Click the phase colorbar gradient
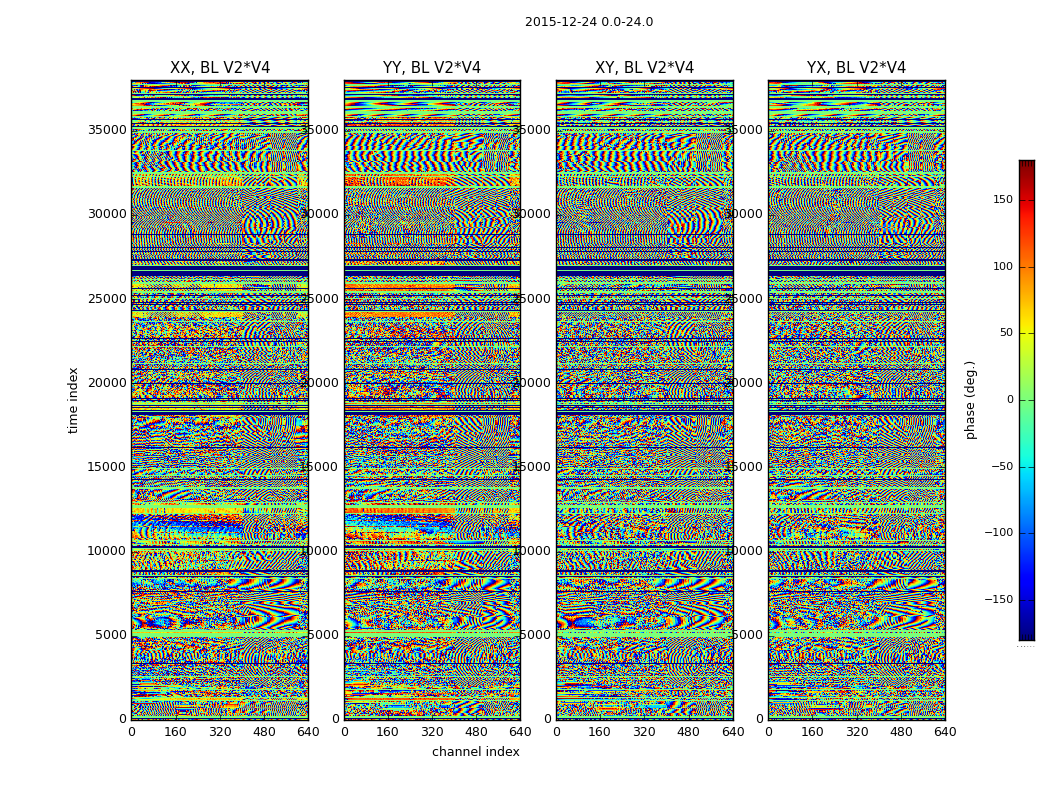The height and width of the screenshot is (800, 1050). click(x=1026, y=400)
